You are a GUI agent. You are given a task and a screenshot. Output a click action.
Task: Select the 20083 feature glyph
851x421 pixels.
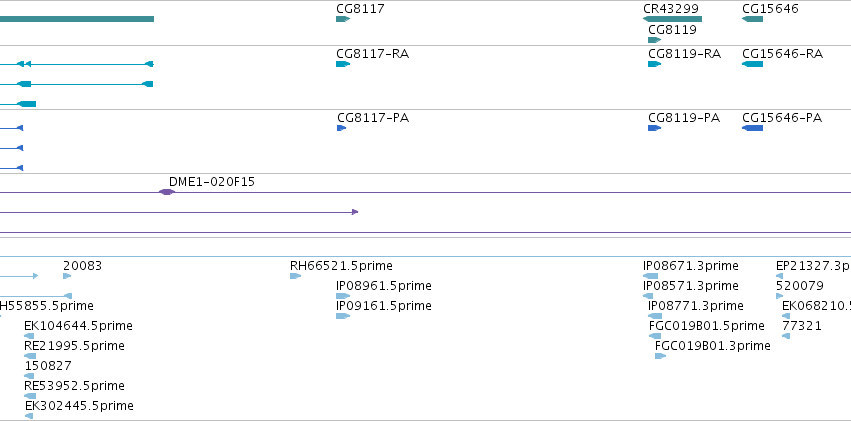67,276
